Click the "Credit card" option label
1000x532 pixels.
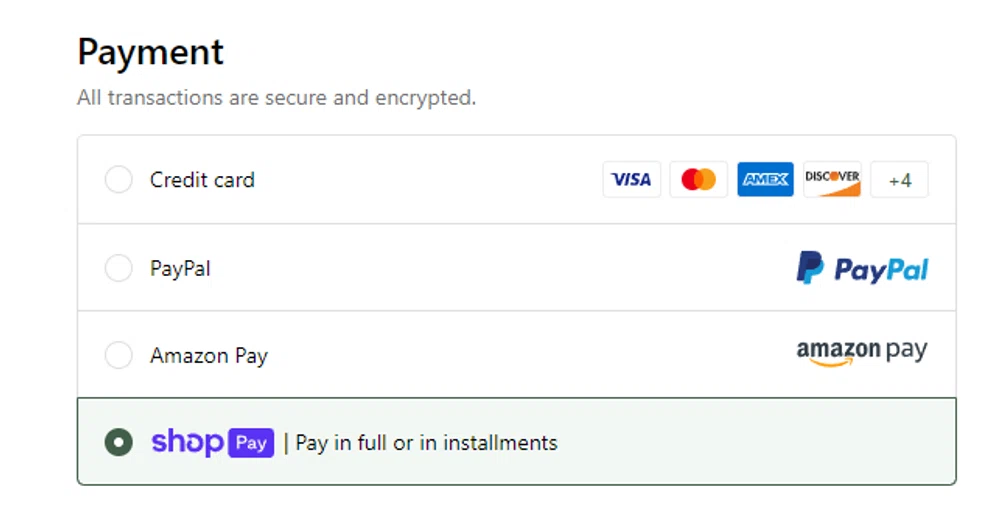(x=202, y=180)
